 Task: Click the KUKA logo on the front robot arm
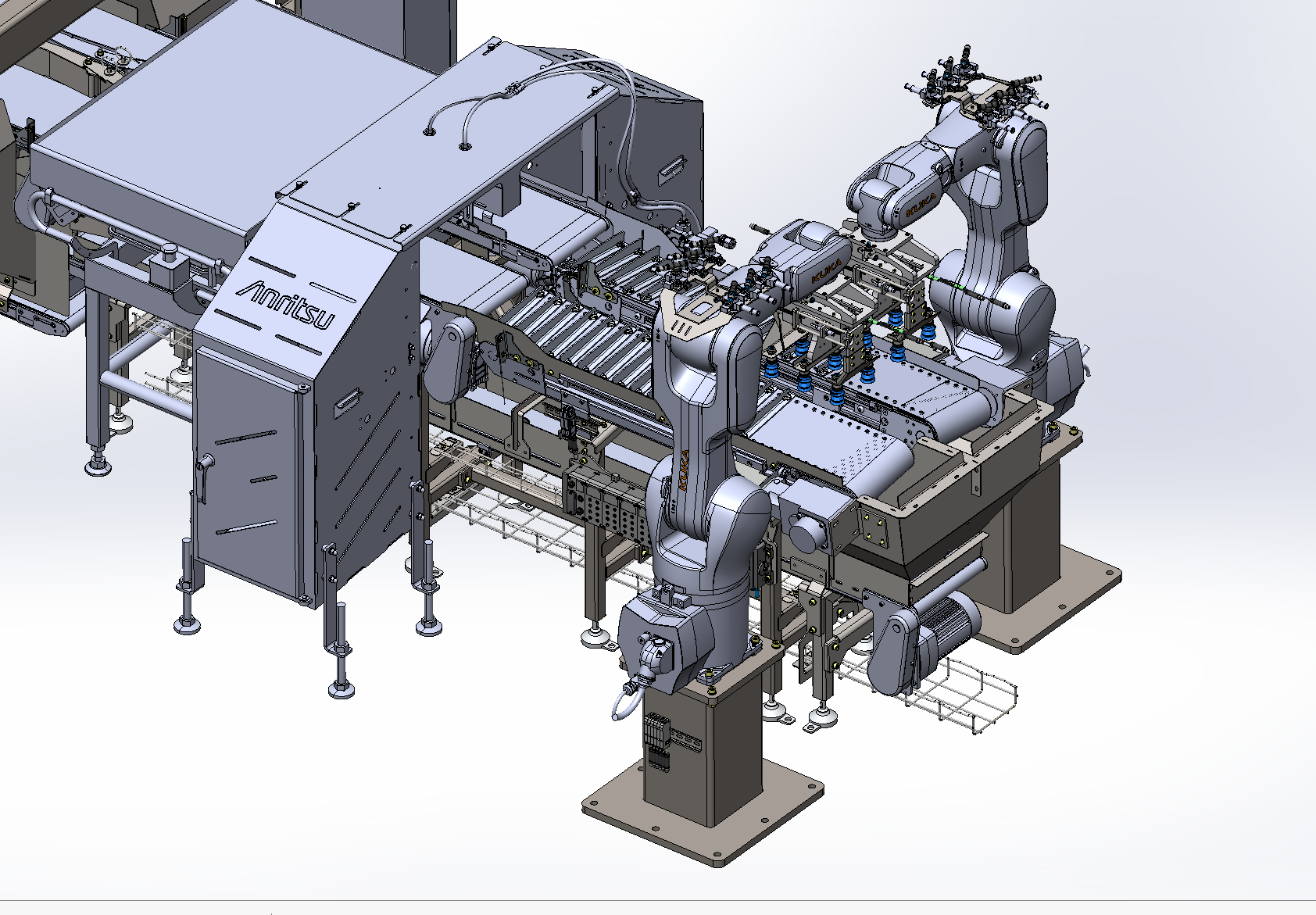684,469
